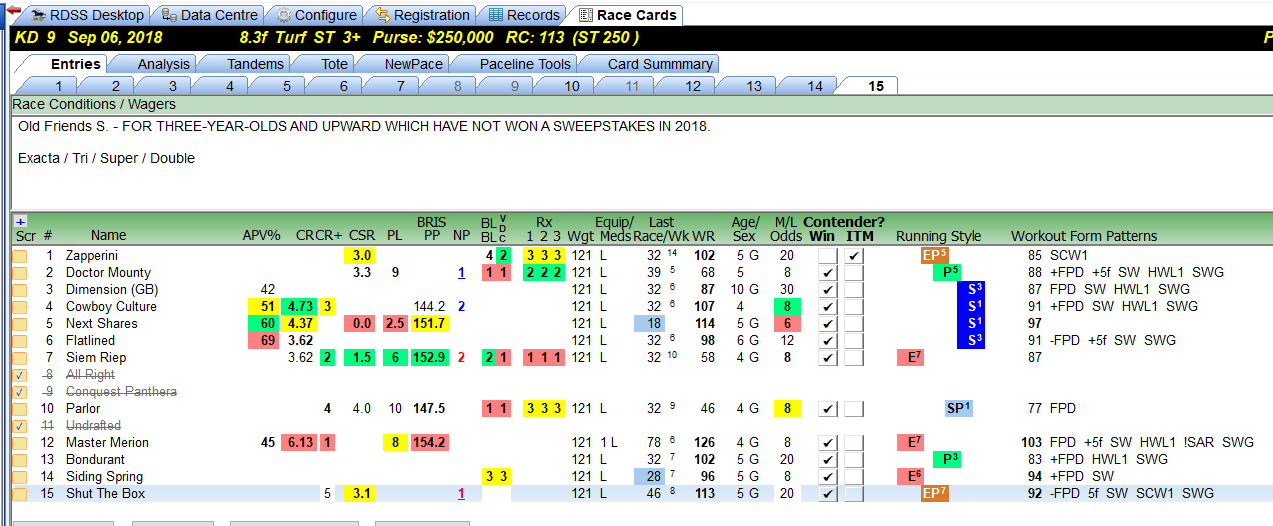Viewport: 1273px width, 526px height.
Task: Select the Race Cards tab
Action: pos(625,15)
